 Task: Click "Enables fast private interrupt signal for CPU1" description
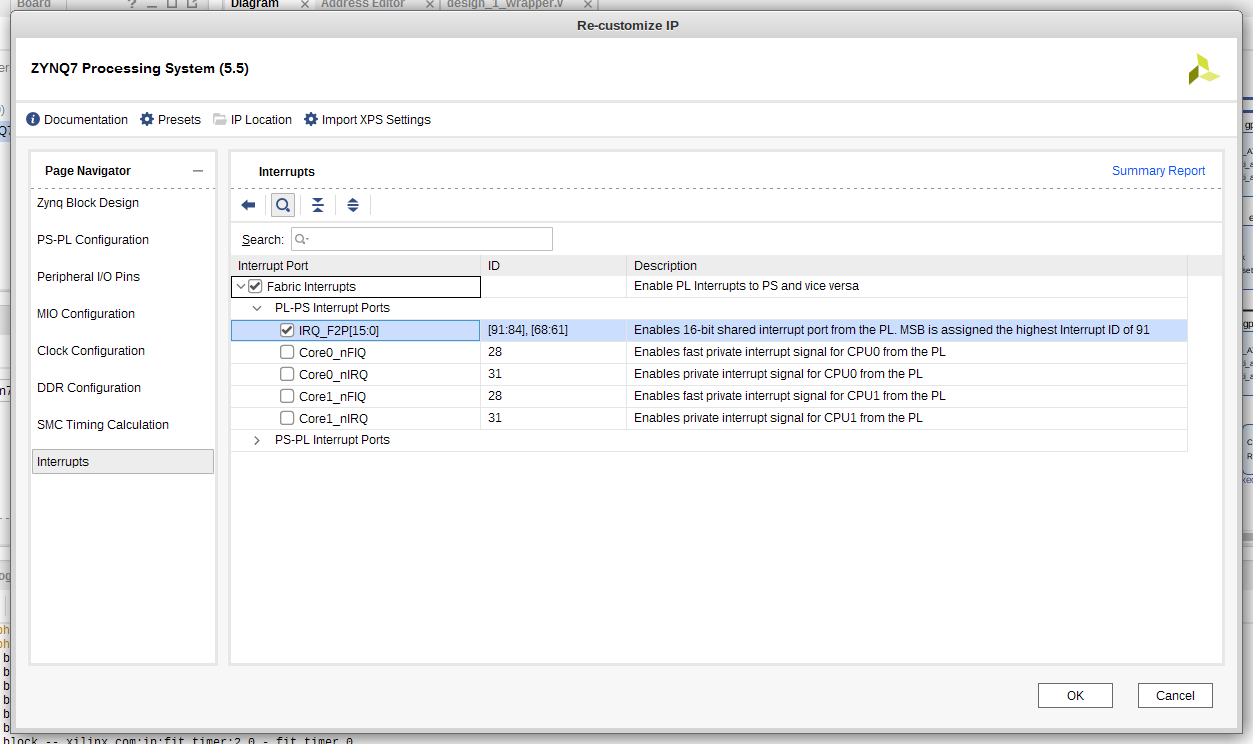pos(790,396)
